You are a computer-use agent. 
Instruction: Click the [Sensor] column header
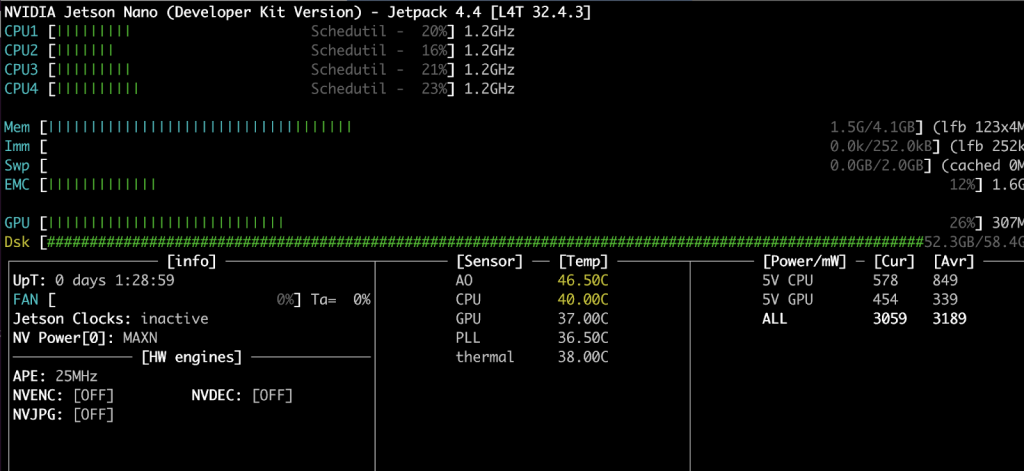click(490, 262)
